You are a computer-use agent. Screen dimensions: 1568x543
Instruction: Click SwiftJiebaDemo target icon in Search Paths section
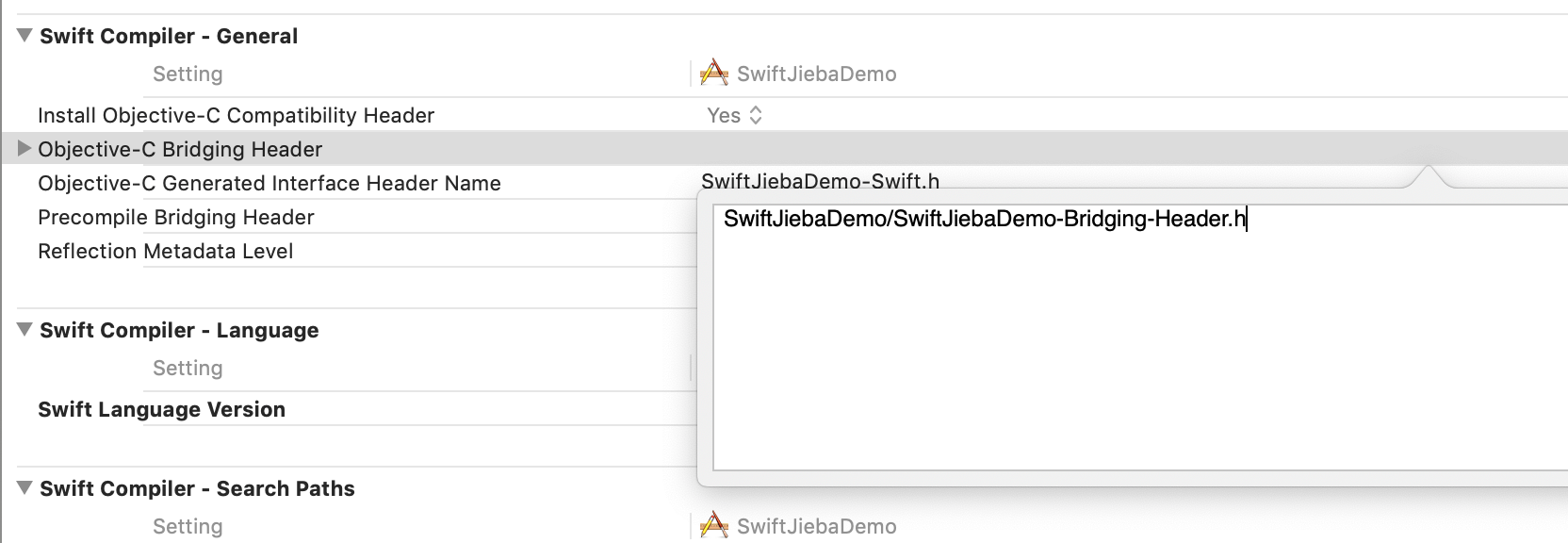click(714, 525)
